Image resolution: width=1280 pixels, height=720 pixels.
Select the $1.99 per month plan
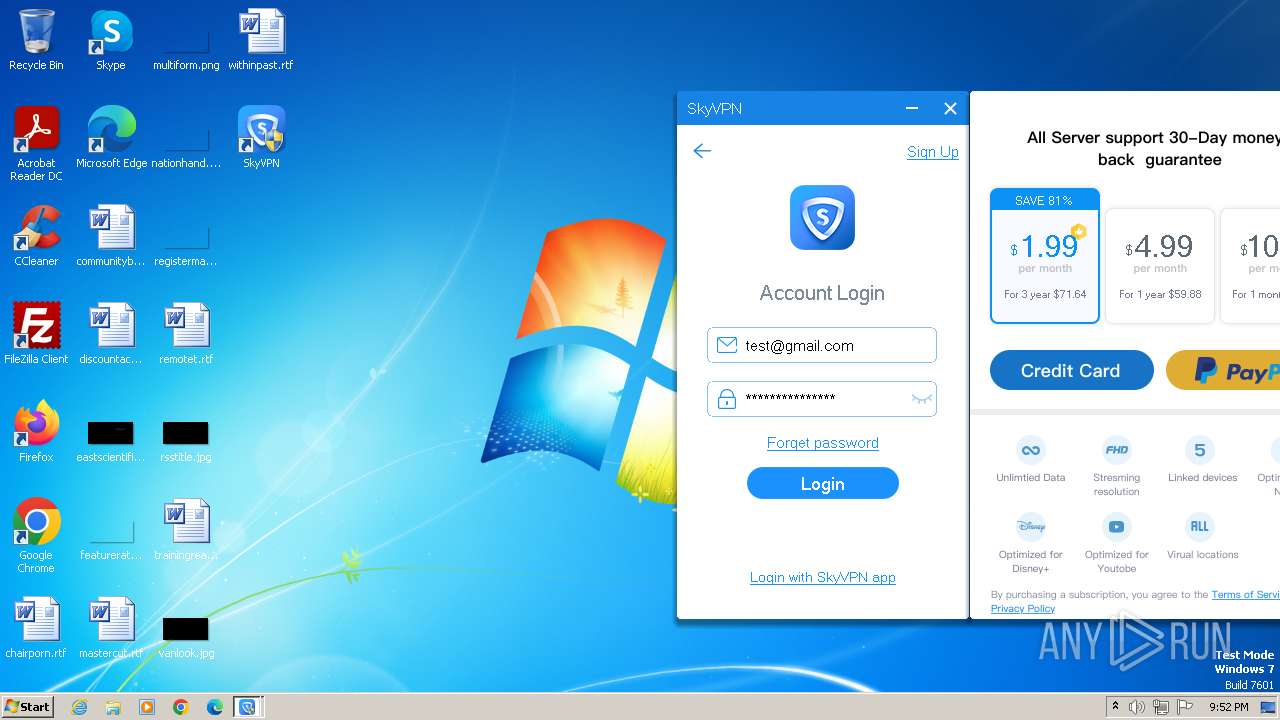coord(1044,256)
